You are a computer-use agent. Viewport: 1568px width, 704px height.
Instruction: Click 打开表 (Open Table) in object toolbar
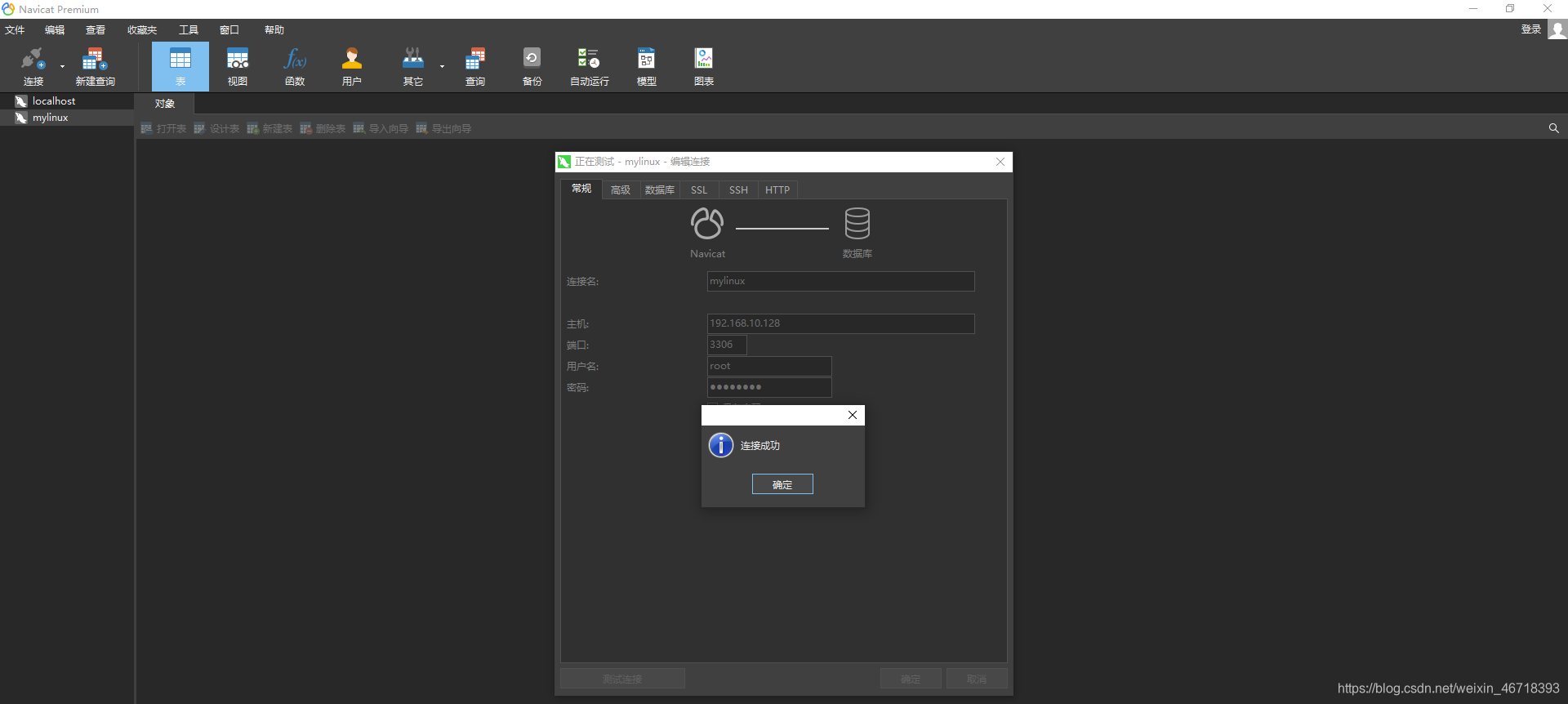(x=163, y=129)
